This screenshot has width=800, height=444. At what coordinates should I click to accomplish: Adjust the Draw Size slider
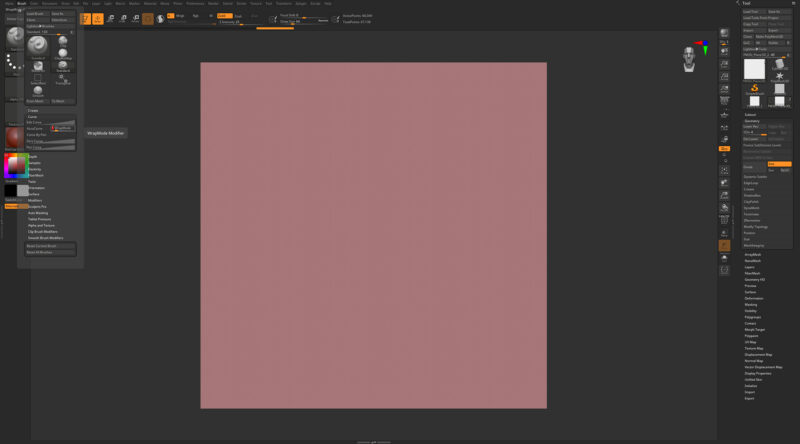coord(304,21)
